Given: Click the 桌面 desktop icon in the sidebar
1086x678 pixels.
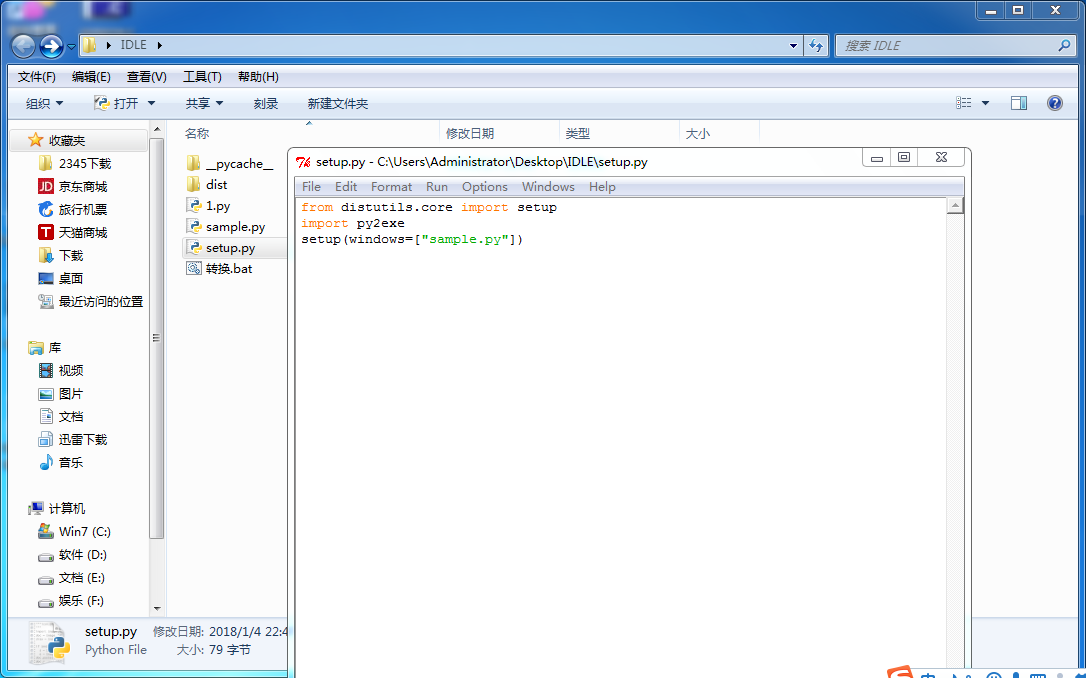Looking at the screenshot, I should 46,278.
